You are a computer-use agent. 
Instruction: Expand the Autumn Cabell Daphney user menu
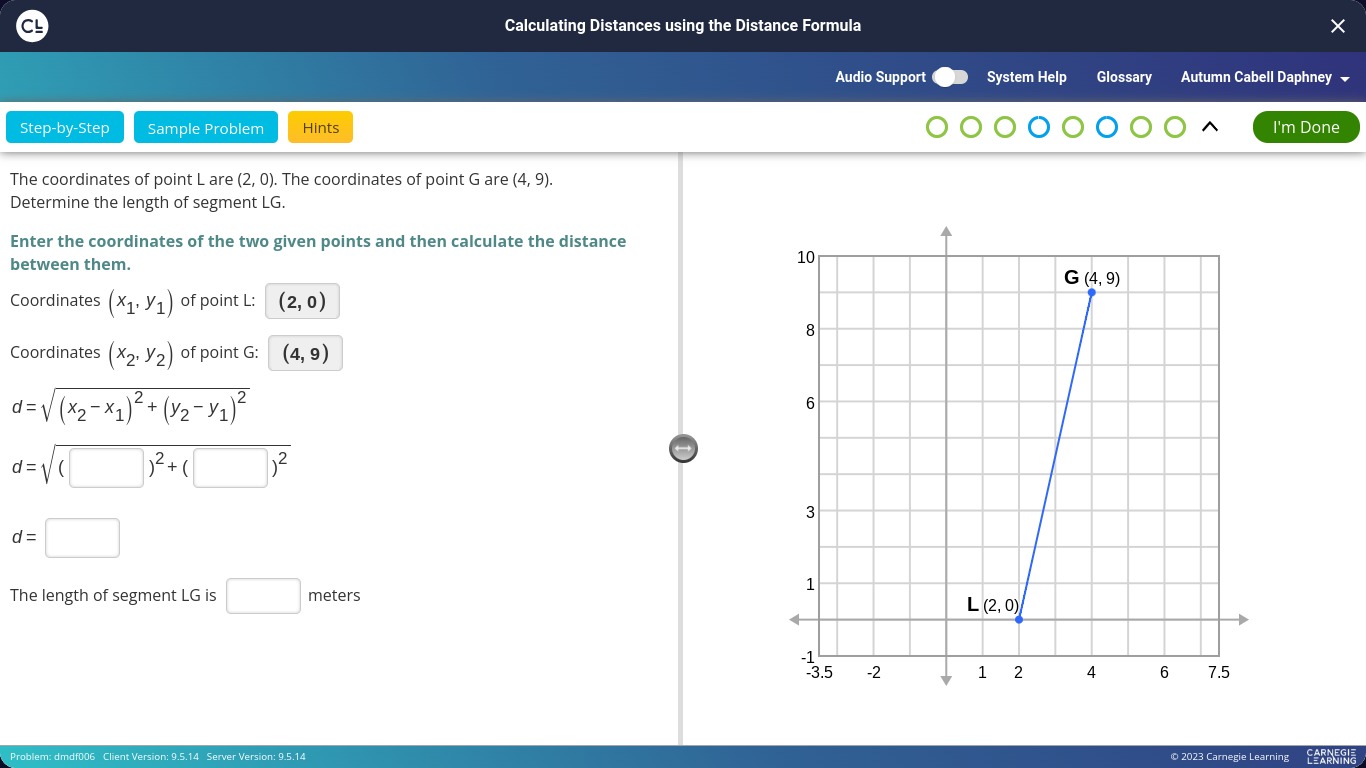[1265, 77]
